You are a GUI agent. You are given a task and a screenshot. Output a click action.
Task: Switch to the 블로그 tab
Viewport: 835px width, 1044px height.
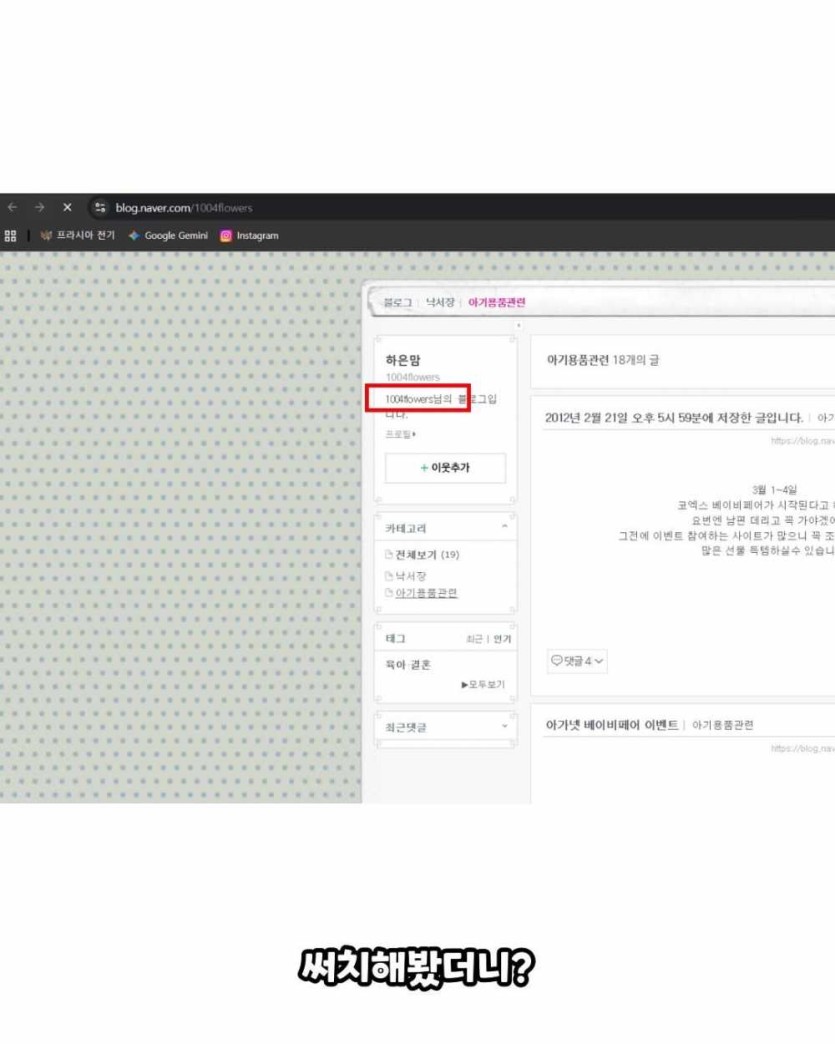(397, 302)
